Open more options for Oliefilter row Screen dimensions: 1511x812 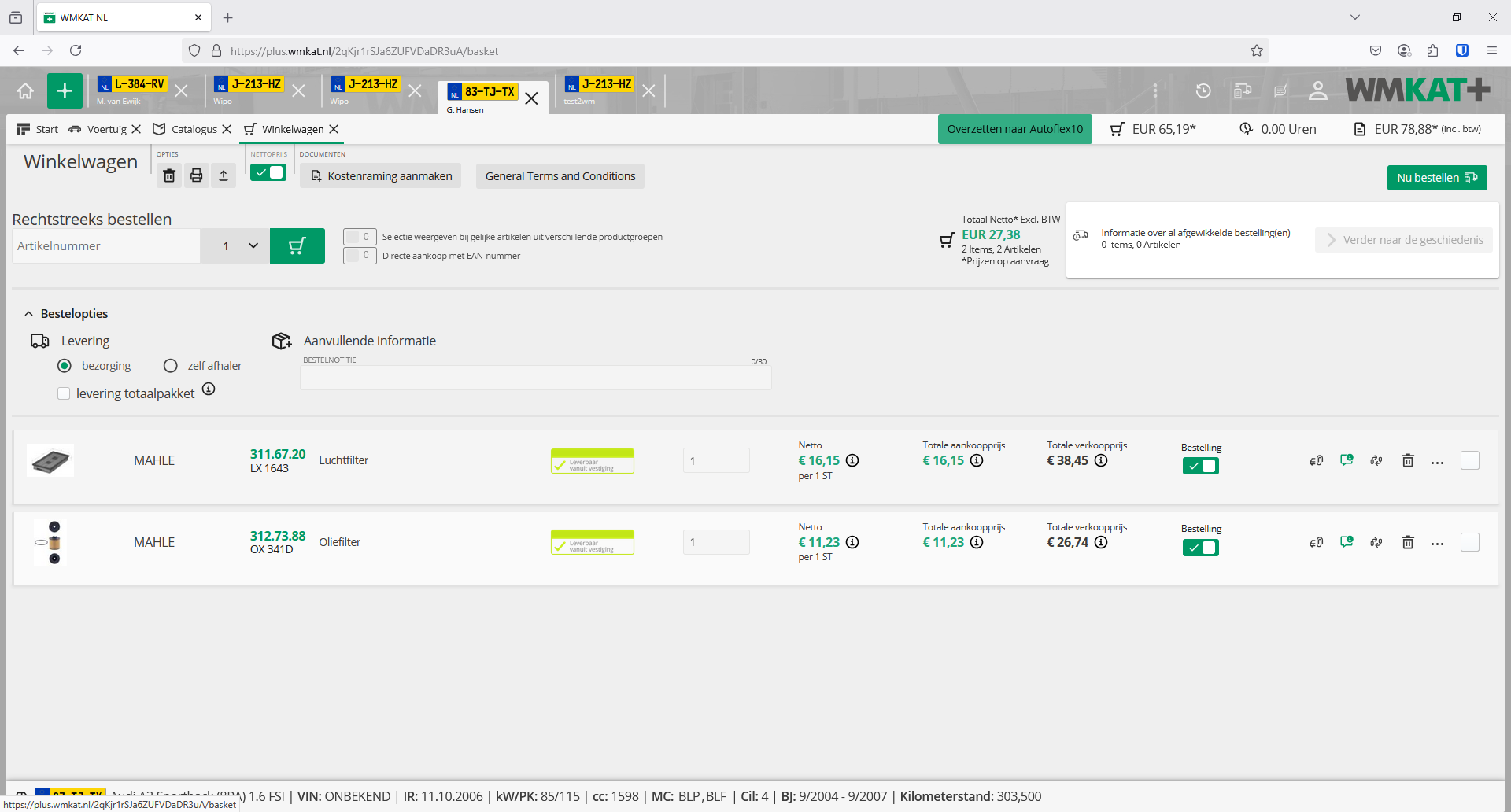click(x=1437, y=543)
